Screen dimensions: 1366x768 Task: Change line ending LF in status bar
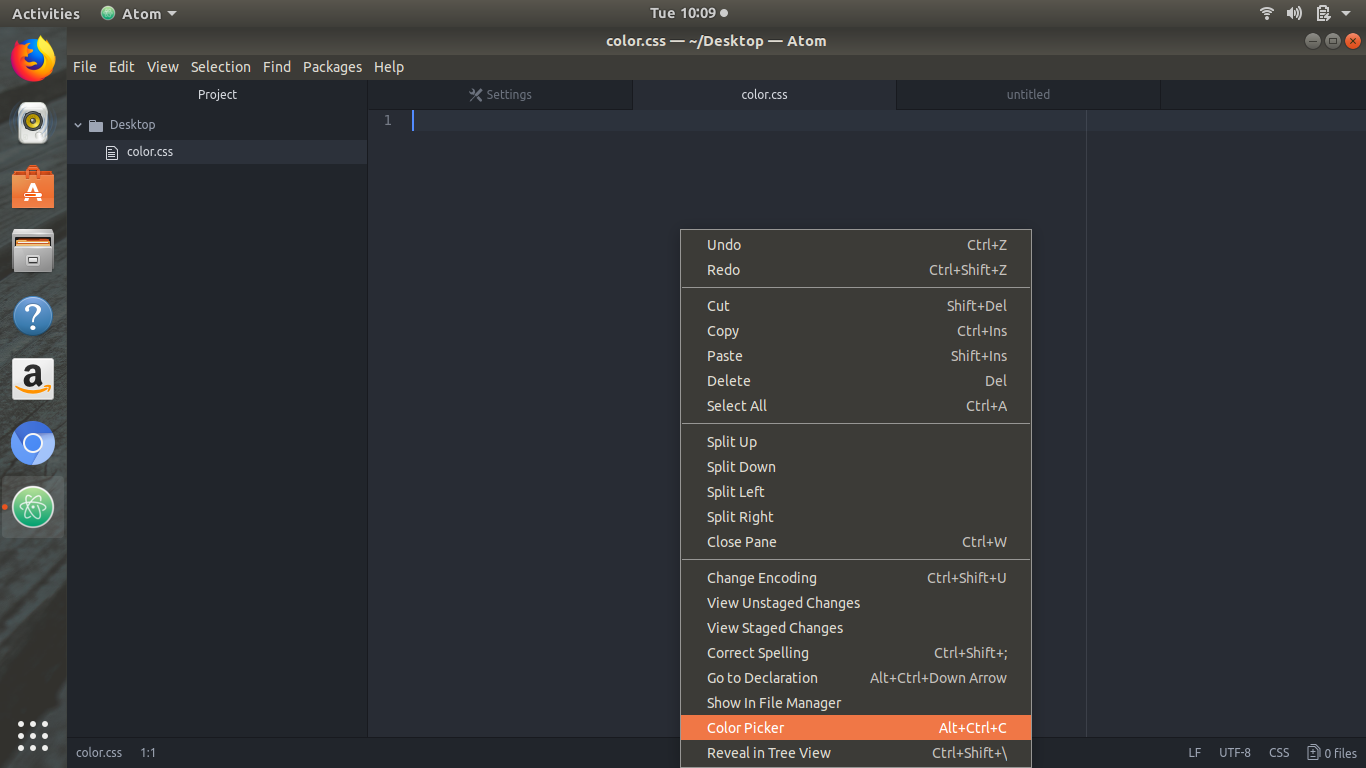[1195, 753]
